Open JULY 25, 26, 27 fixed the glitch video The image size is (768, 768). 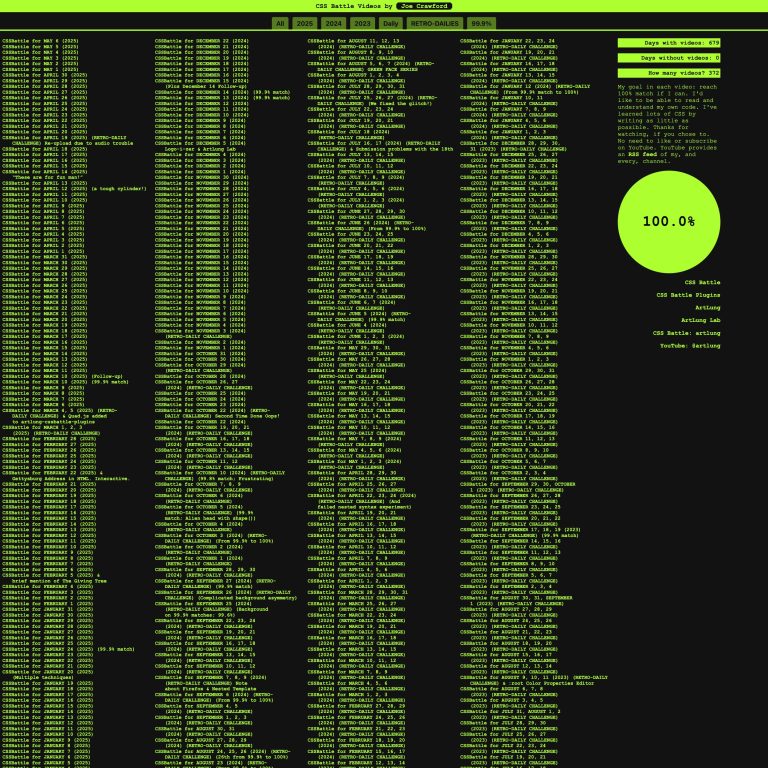click(372, 101)
